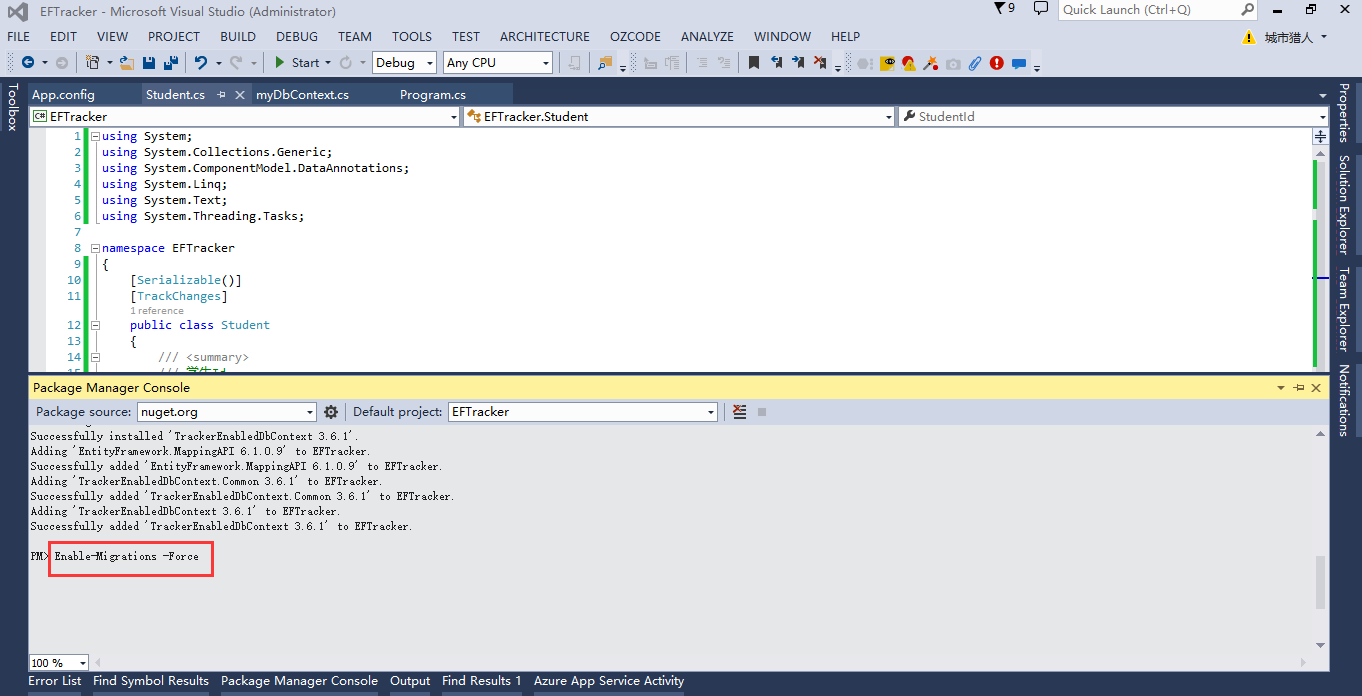Open the zoom 100 % dropdown
The width and height of the screenshot is (1362, 696).
[82, 663]
